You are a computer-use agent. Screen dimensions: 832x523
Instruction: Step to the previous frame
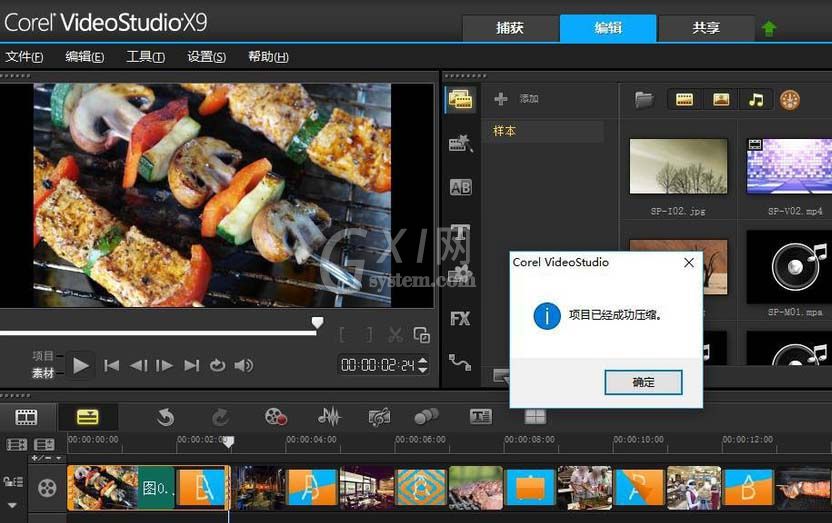click(x=138, y=365)
